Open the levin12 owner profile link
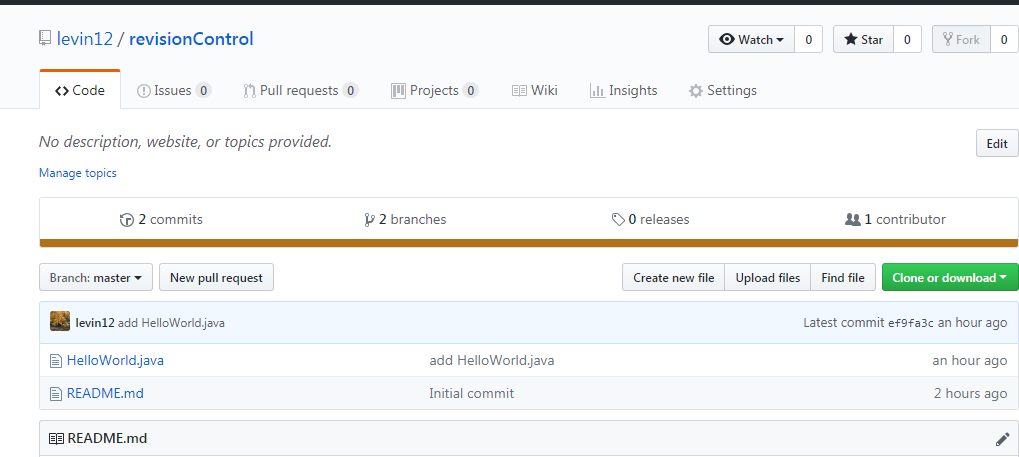The height and width of the screenshot is (457, 1019). (x=84, y=39)
